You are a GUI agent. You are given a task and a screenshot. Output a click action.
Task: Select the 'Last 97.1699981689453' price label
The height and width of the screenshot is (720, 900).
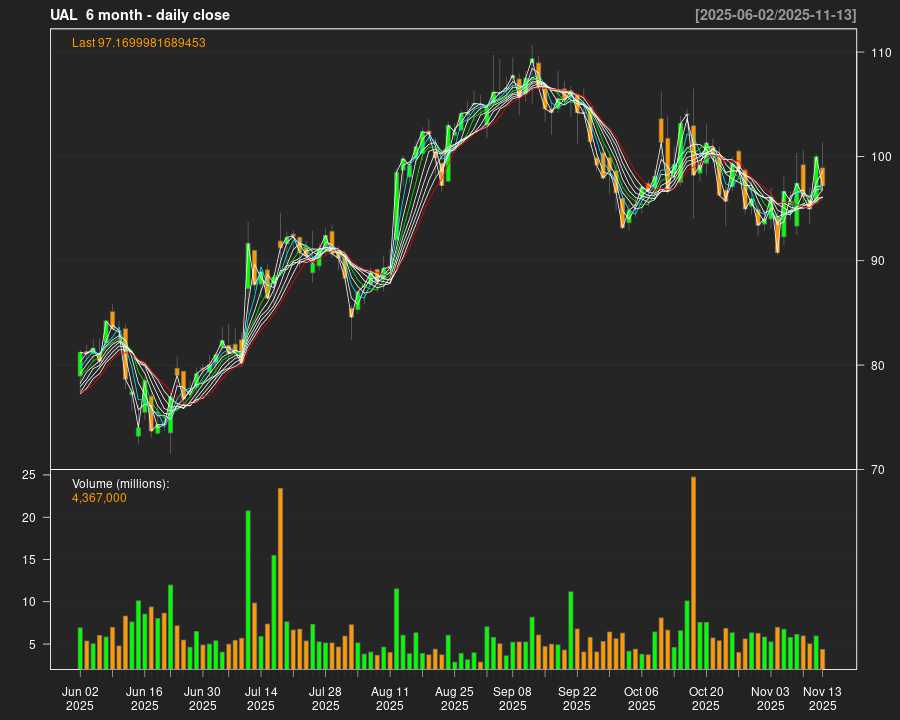tap(139, 43)
